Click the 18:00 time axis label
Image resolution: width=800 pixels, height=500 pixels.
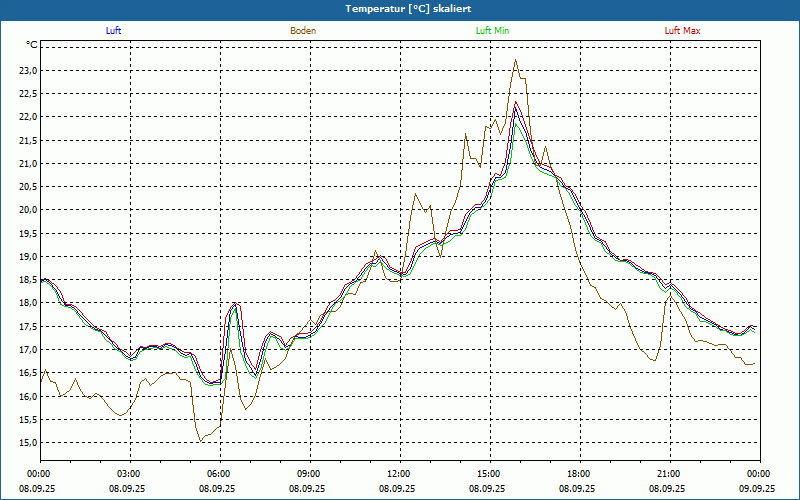click(x=579, y=474)
